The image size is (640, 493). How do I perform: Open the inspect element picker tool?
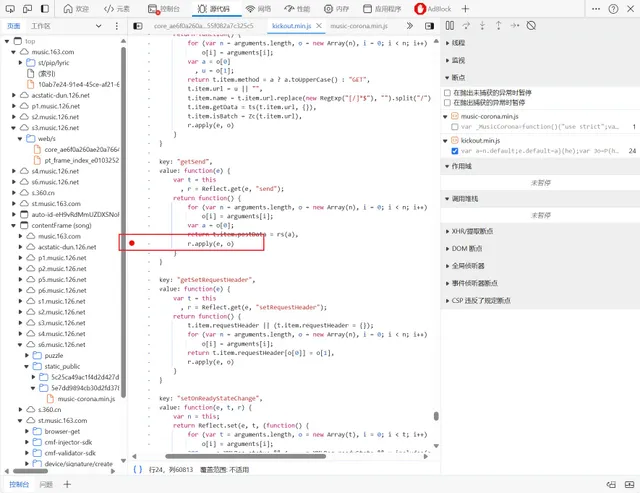coord(10,9)
